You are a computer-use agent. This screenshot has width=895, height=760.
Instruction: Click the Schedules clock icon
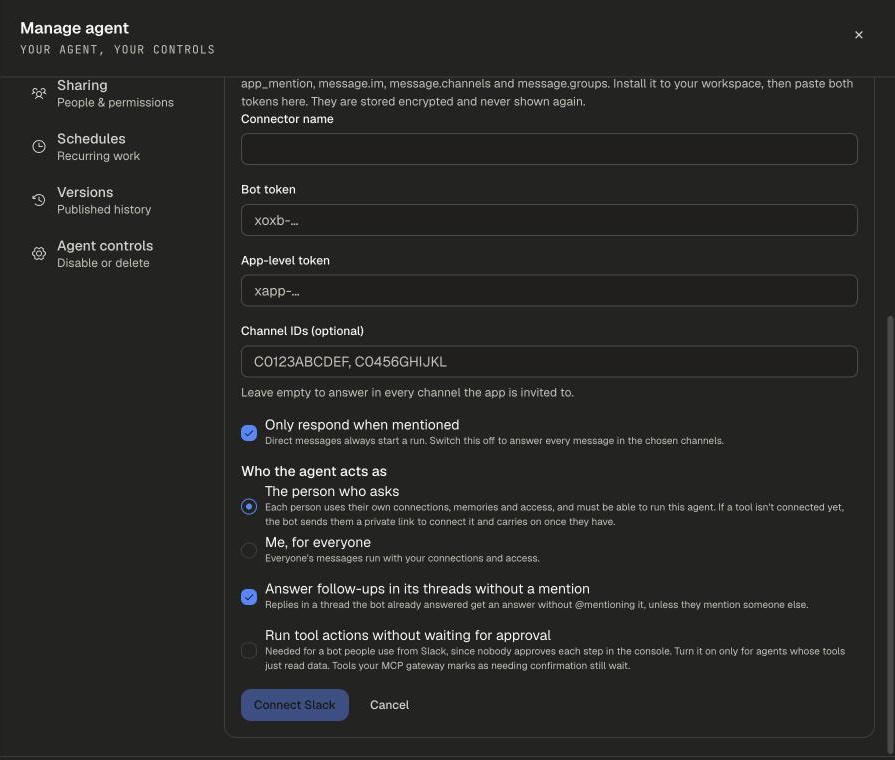pos(39,147)
